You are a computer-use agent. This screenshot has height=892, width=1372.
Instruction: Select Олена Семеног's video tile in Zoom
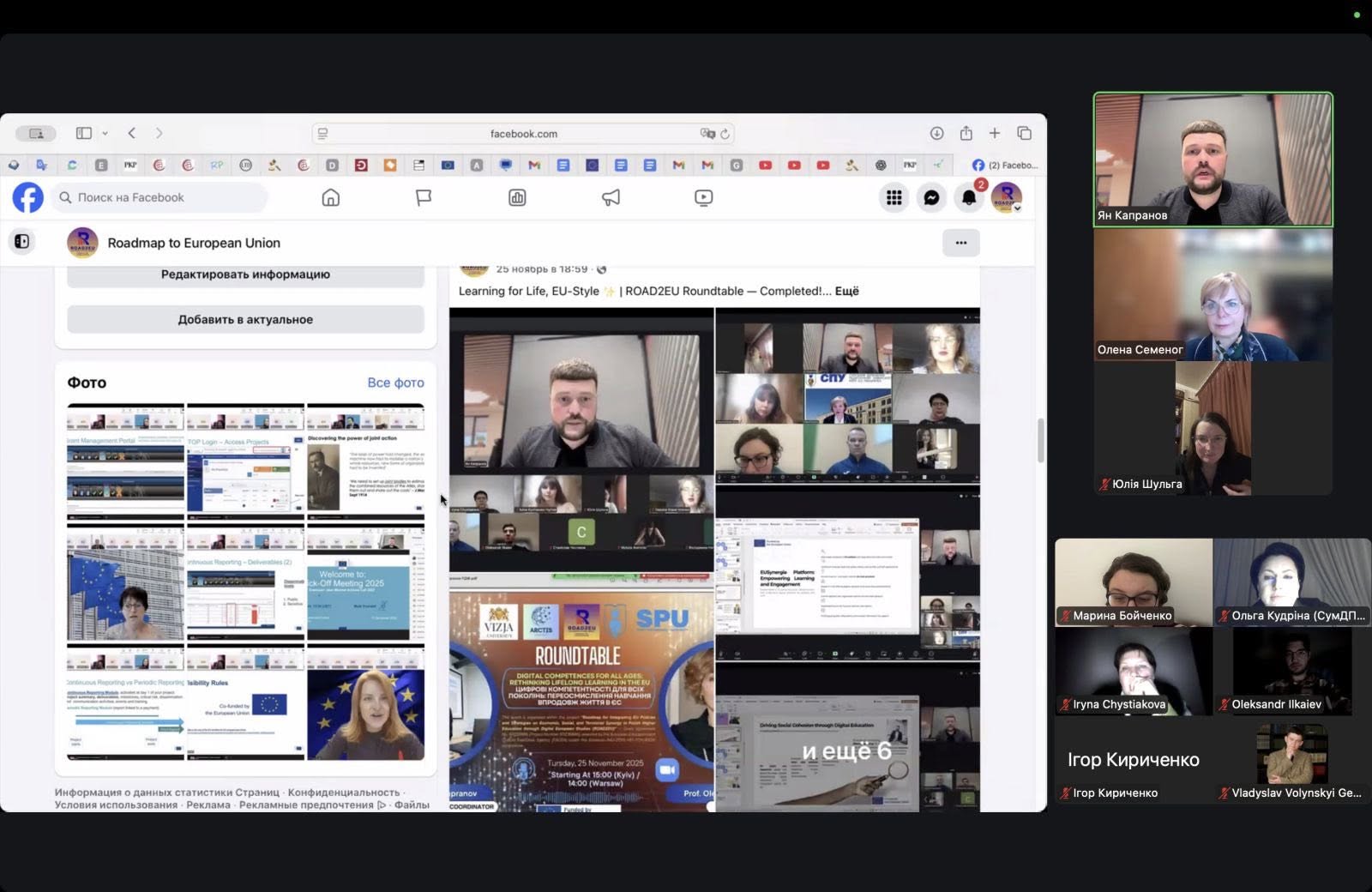click(x=1213, y=293)
